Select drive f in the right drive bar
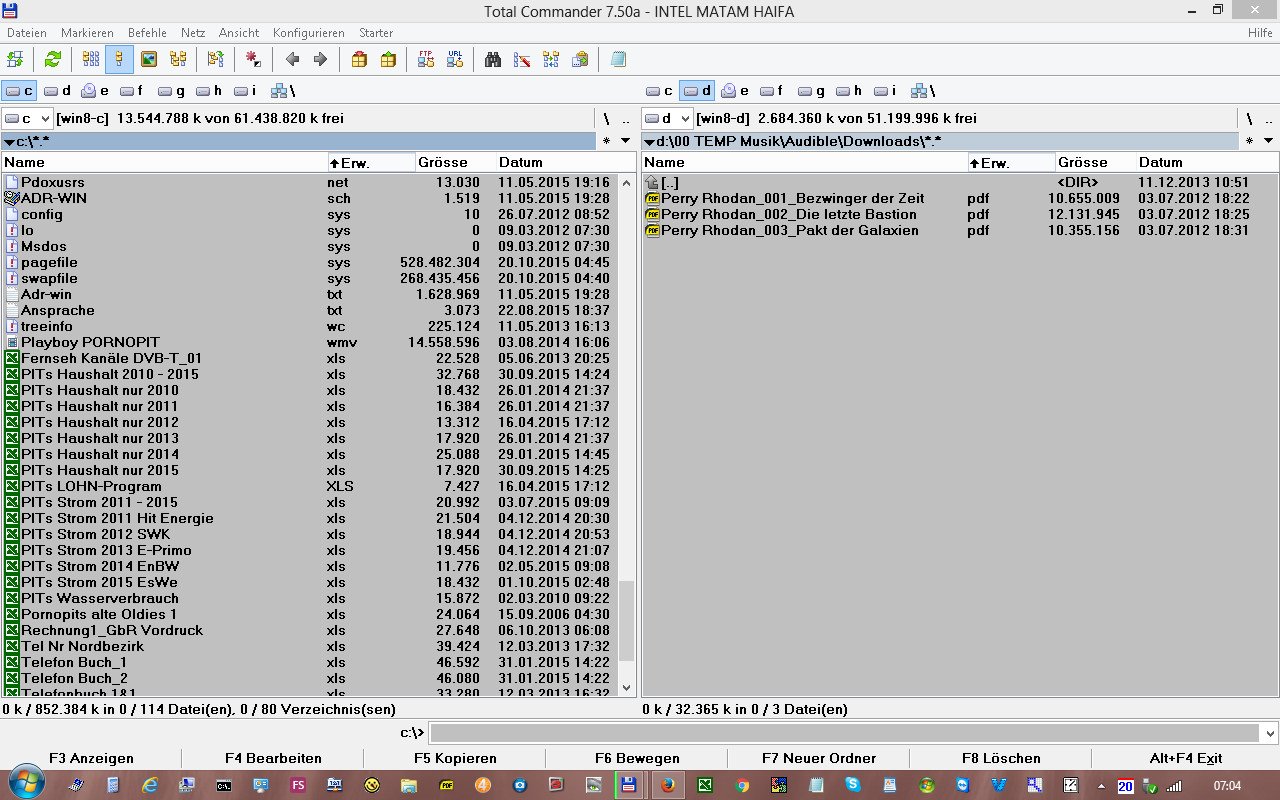 [772, 91]
